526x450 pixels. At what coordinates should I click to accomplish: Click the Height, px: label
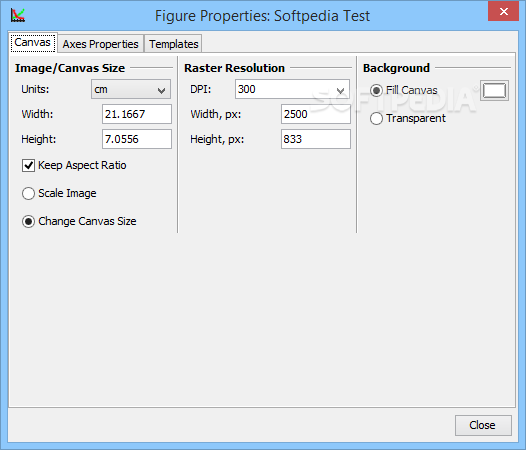[x=217, y=139]
